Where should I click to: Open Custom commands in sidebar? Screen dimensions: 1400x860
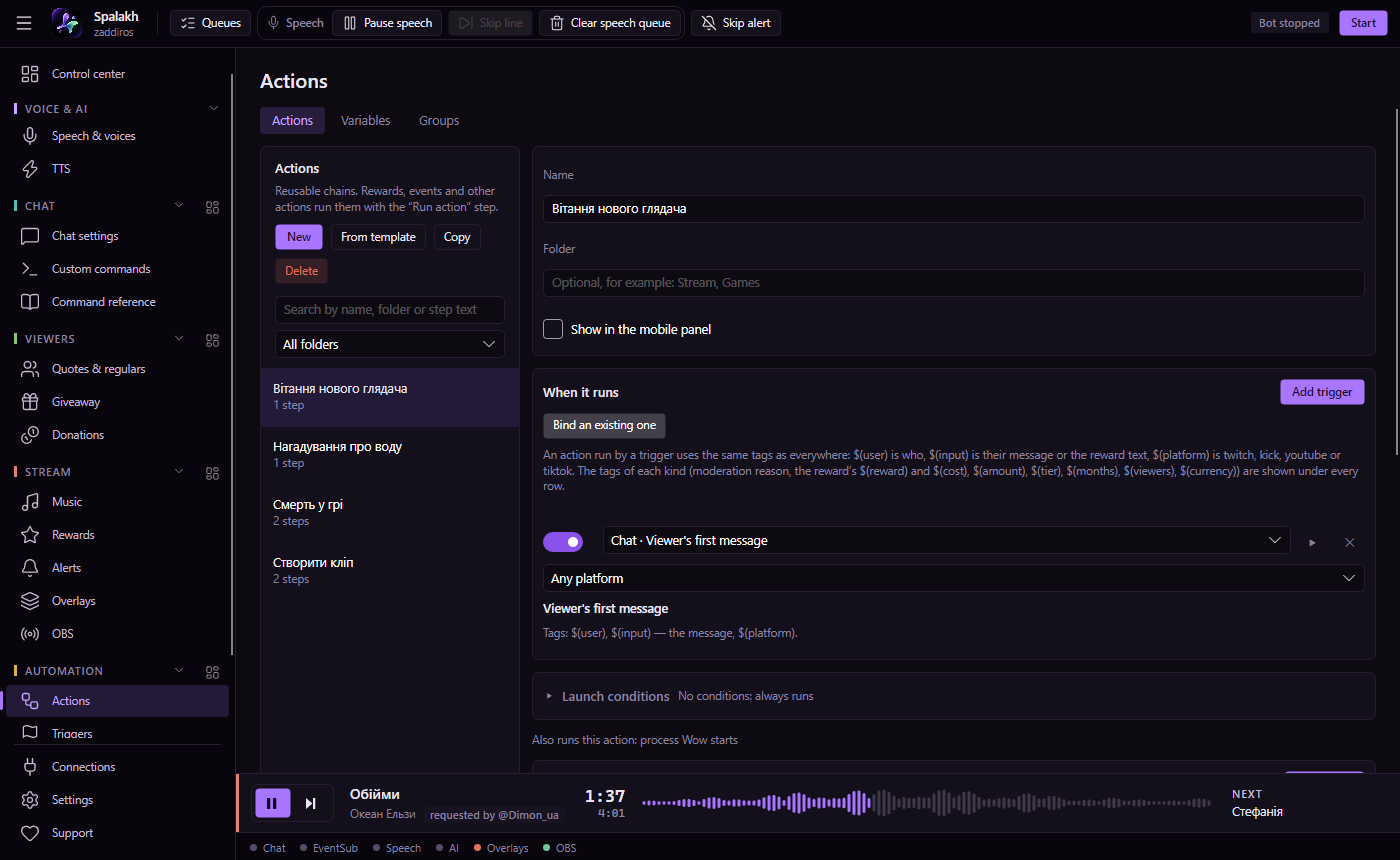point(117,269)
